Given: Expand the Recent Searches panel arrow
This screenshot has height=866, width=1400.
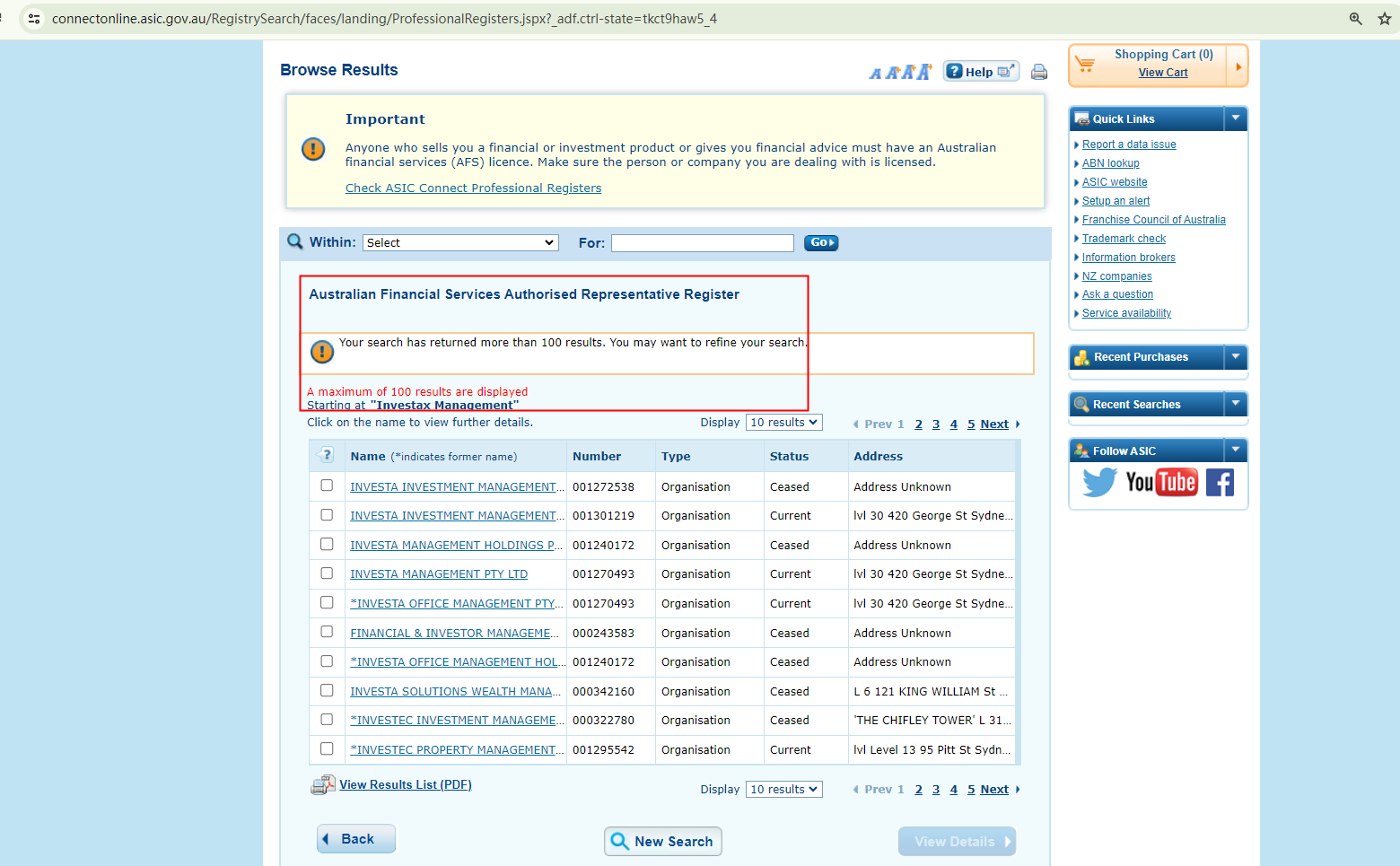Looking at the screenshot, I should [1236, 404].
